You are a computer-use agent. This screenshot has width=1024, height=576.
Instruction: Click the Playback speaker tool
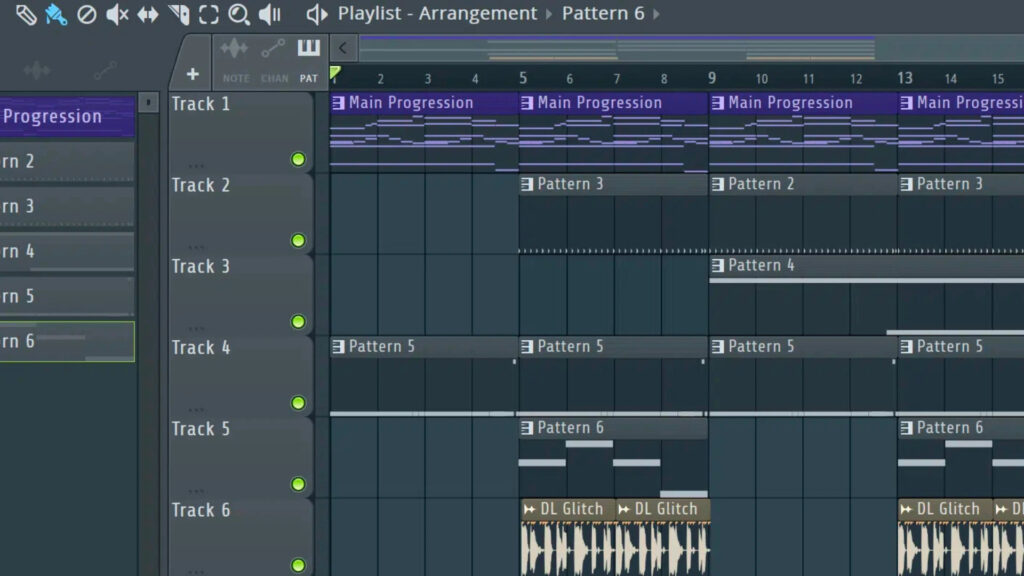269,14
